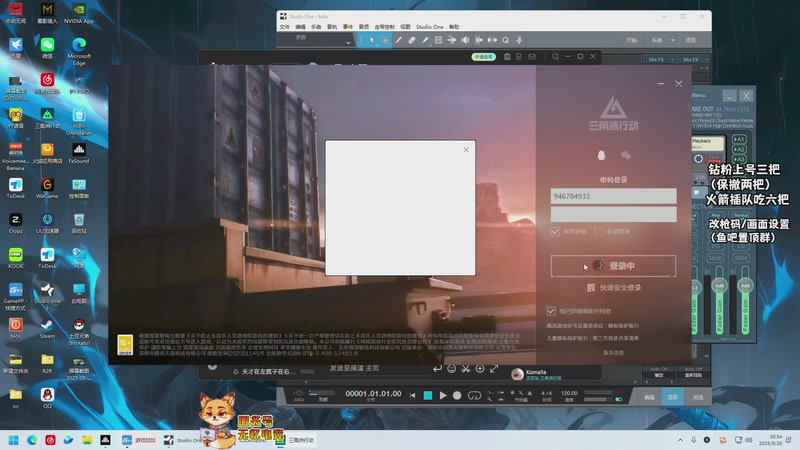The image size is (800, 450).
Task: Activate the Bend tool in Studio One toolbar
Action: (x=452, y=40)
